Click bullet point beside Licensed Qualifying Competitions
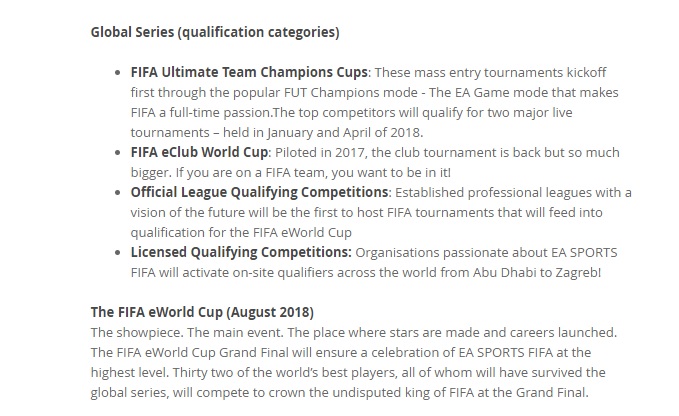679x416 pixels. click(x=121, y=253)
